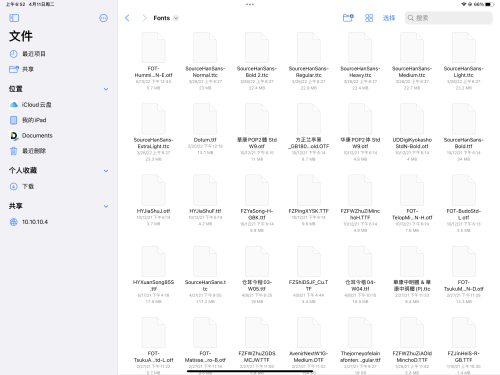Open file Dotum.ttf

click(x=205, y=129)
